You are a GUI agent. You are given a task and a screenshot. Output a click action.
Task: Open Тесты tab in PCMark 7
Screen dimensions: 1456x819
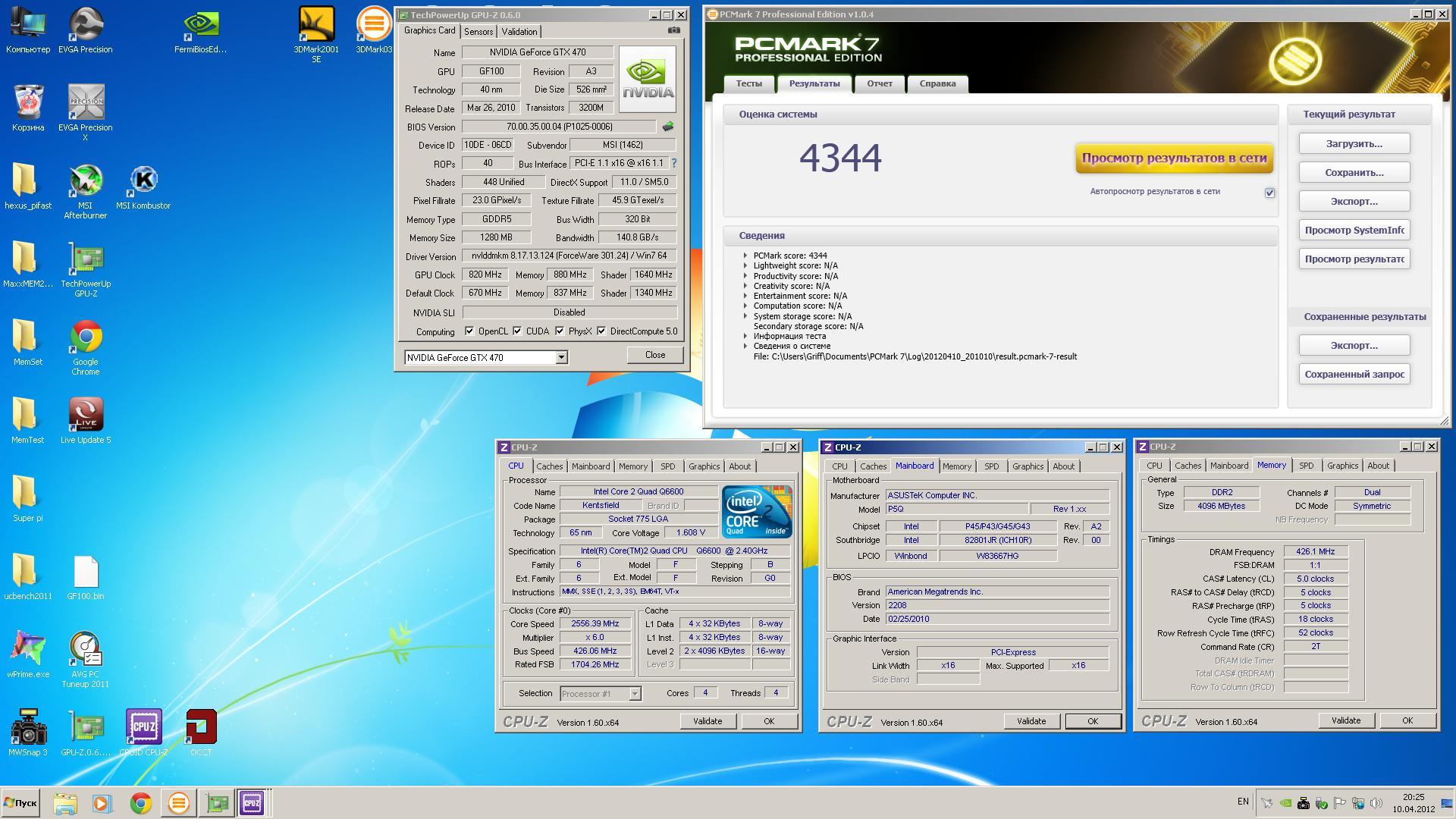(749, 83)
